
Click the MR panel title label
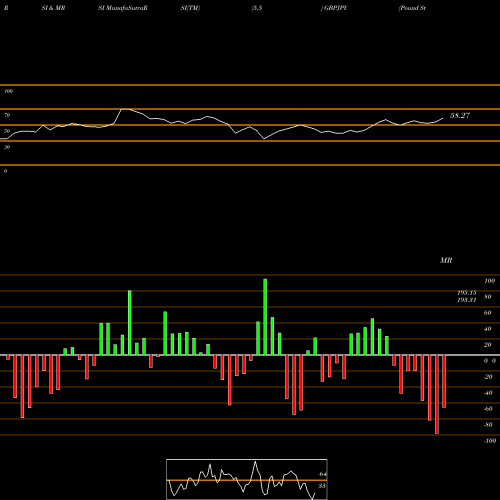(446, 260)
